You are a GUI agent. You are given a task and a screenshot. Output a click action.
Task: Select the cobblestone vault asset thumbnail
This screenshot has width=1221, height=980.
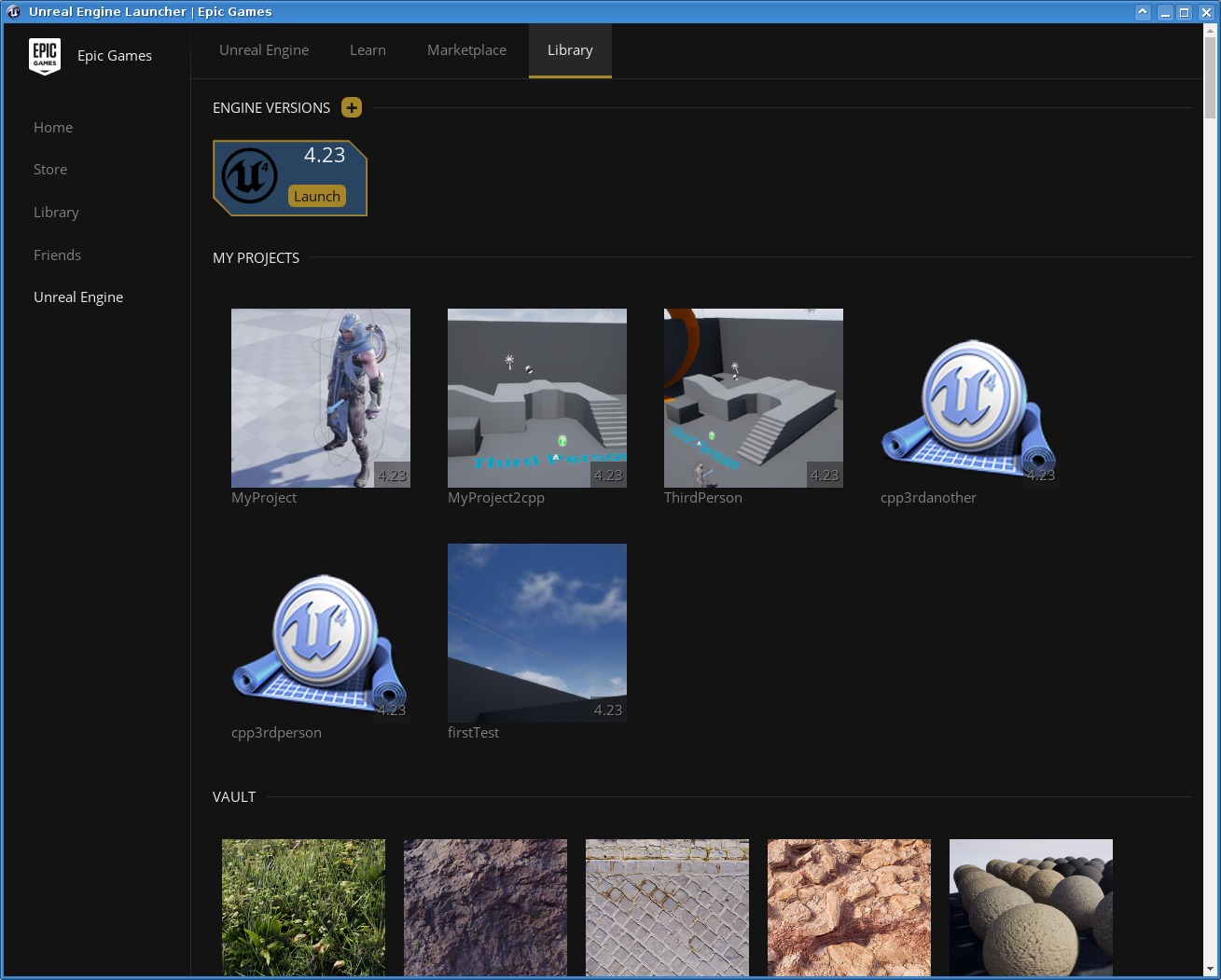667,908
